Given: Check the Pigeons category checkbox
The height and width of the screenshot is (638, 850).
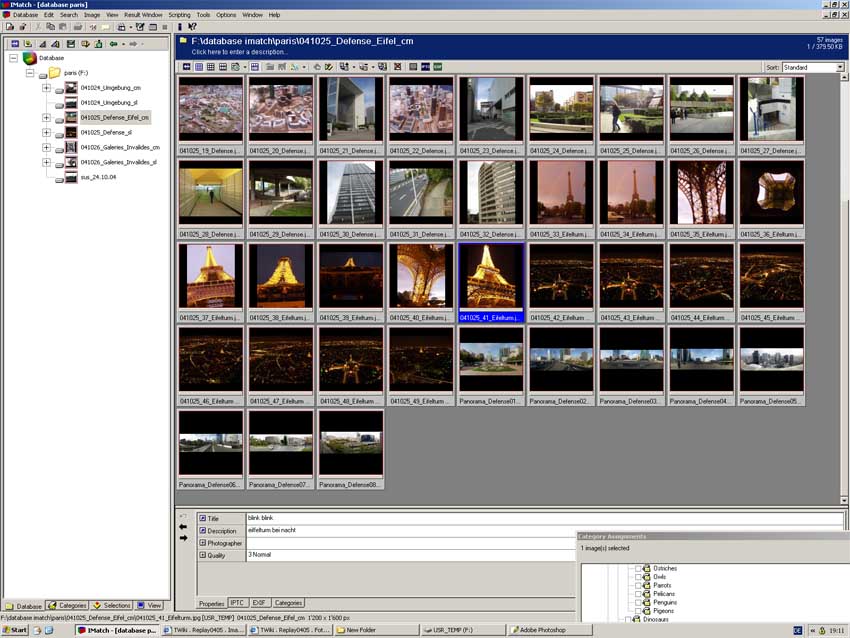Looking at the screenshot, I should 638,611.
